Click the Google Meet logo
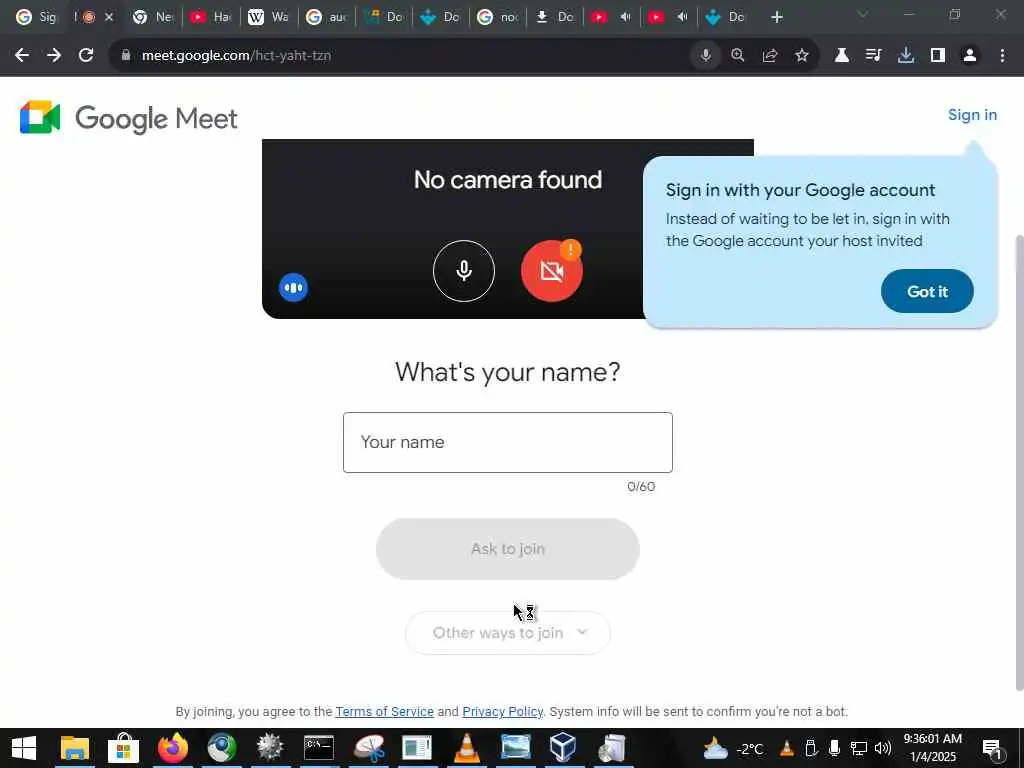This screenshot has height=768, width=1024. pyautogui.click(x=129, y=118)
